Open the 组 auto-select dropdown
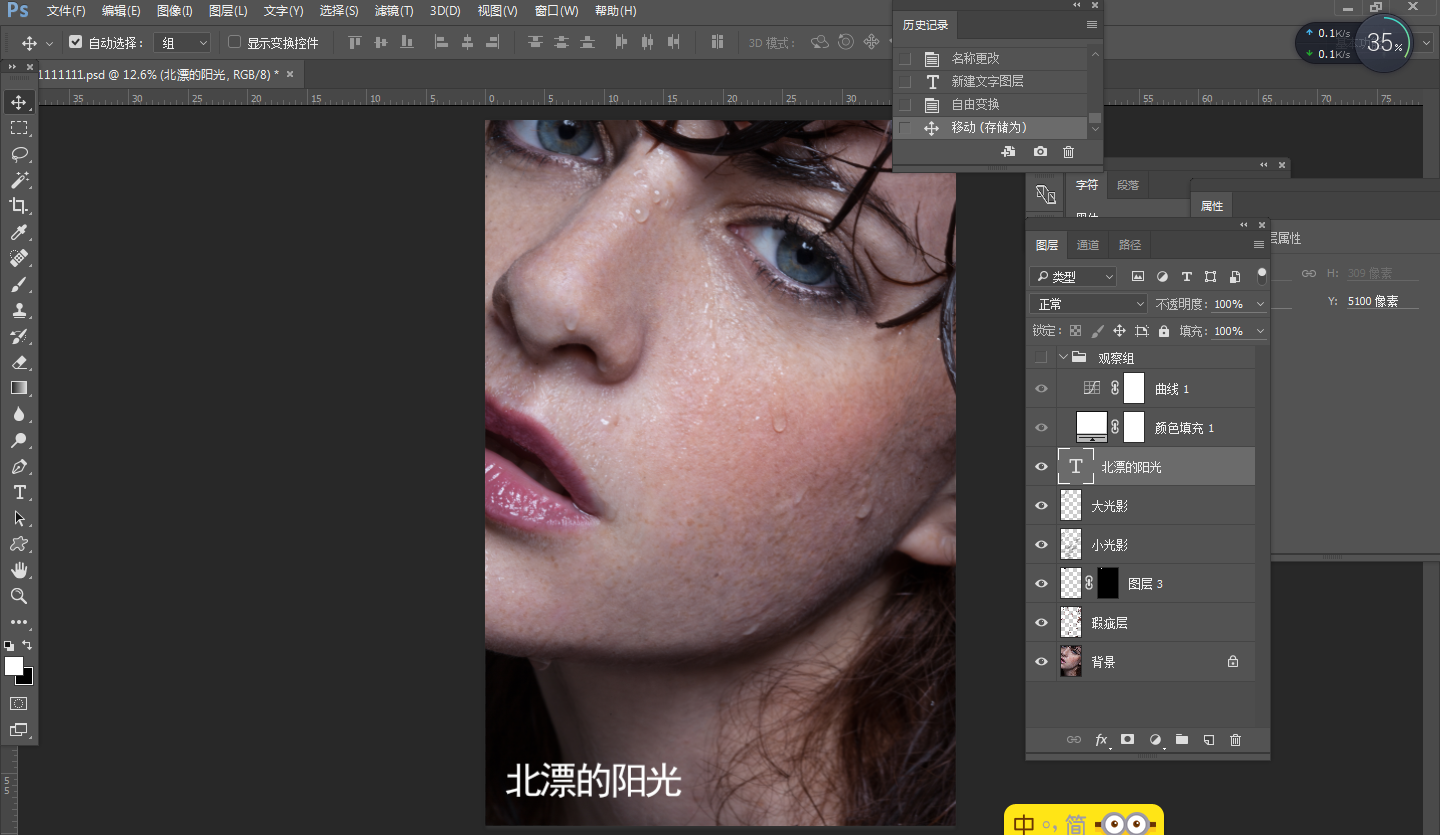1440x835 pixels. tap(182, 43)
